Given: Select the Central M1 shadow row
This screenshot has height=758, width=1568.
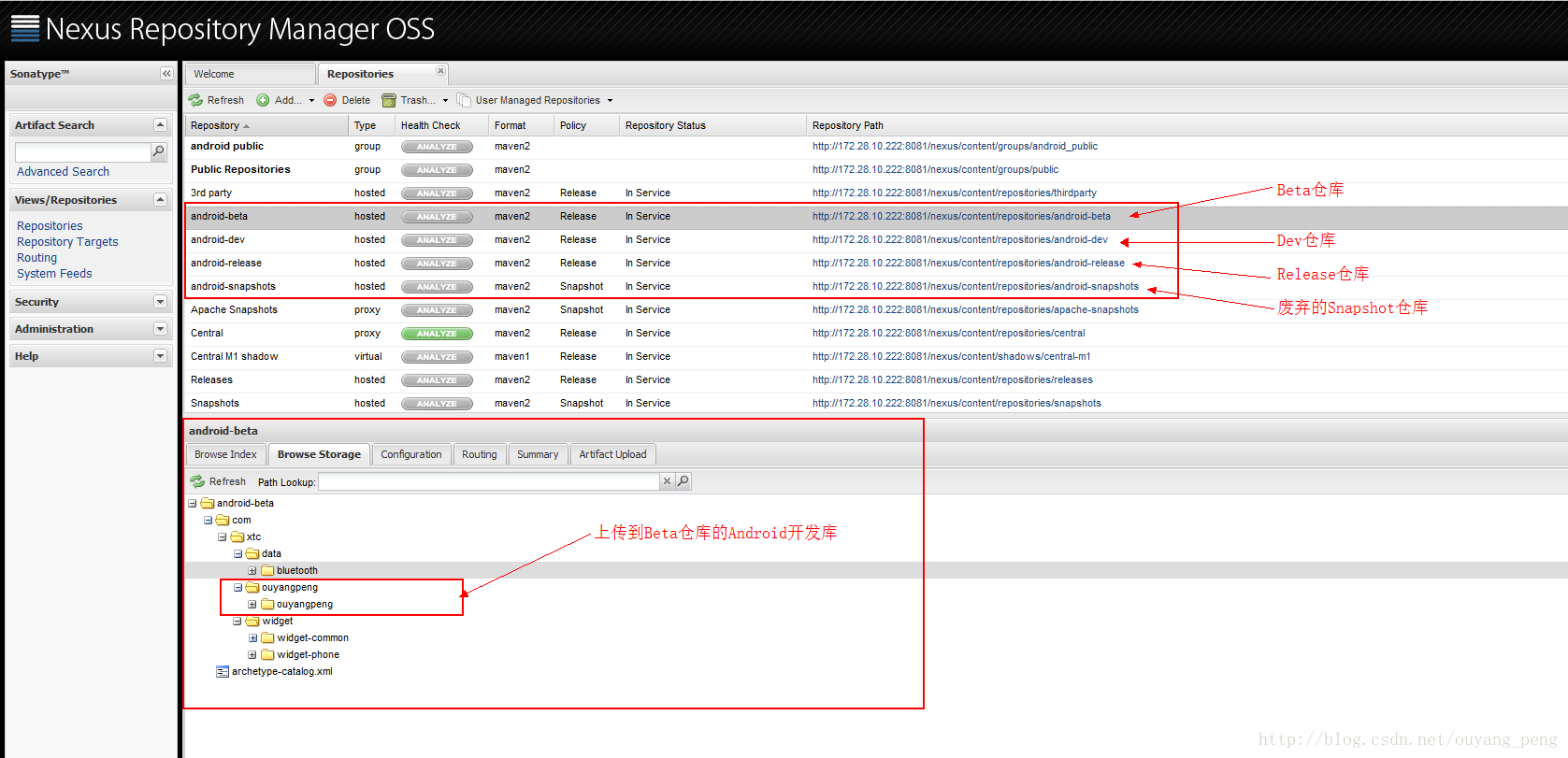Looking at the screenshot, I should point(876,357).
